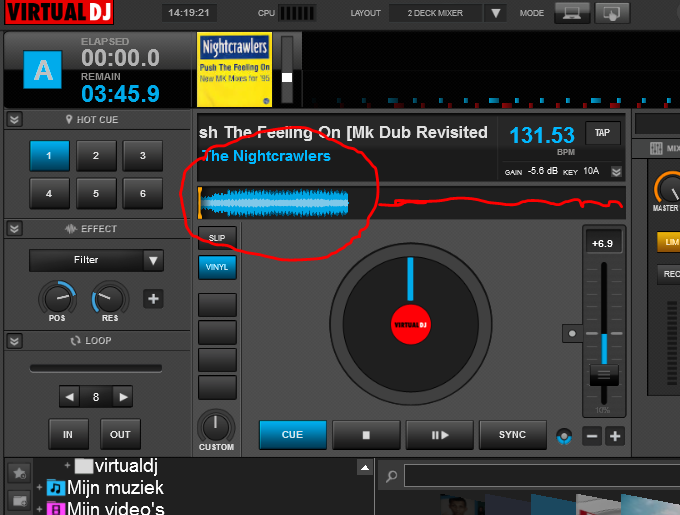Screen dimensions: 680x515
Task: Click the add virtual folder icon
Action: tap(19, 501)
